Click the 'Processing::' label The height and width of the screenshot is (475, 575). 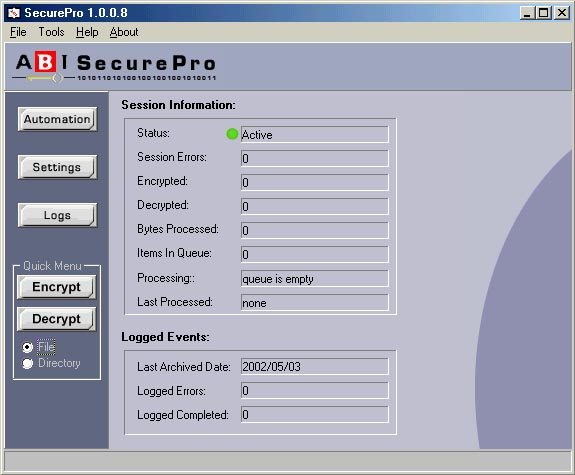tap(166, 278)
